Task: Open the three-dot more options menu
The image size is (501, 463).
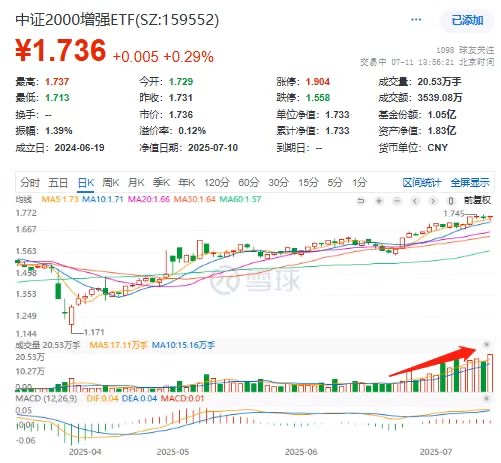Action: 416,20
